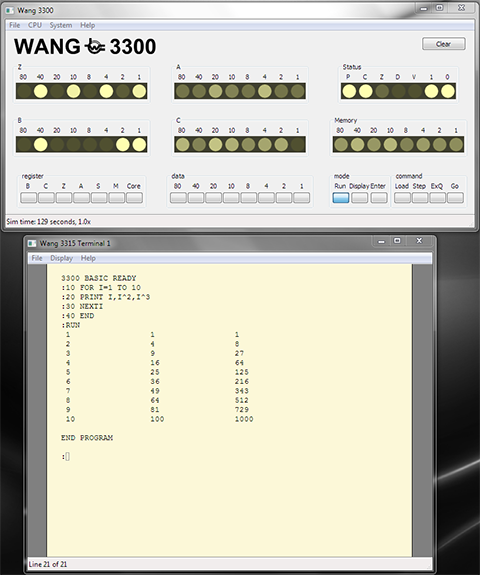Open the System menu
This screenshot has width=480, height=575.
(x=61, y=25)
